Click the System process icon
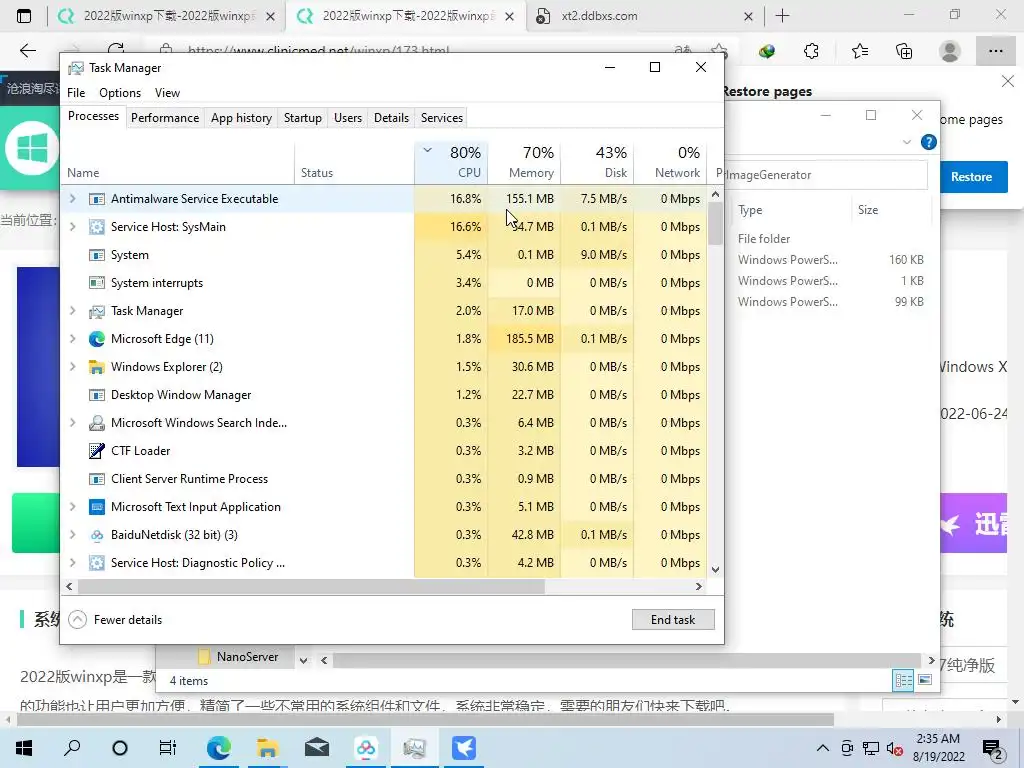This screenshot has width=1024, height=768. (x=97, y=255)
